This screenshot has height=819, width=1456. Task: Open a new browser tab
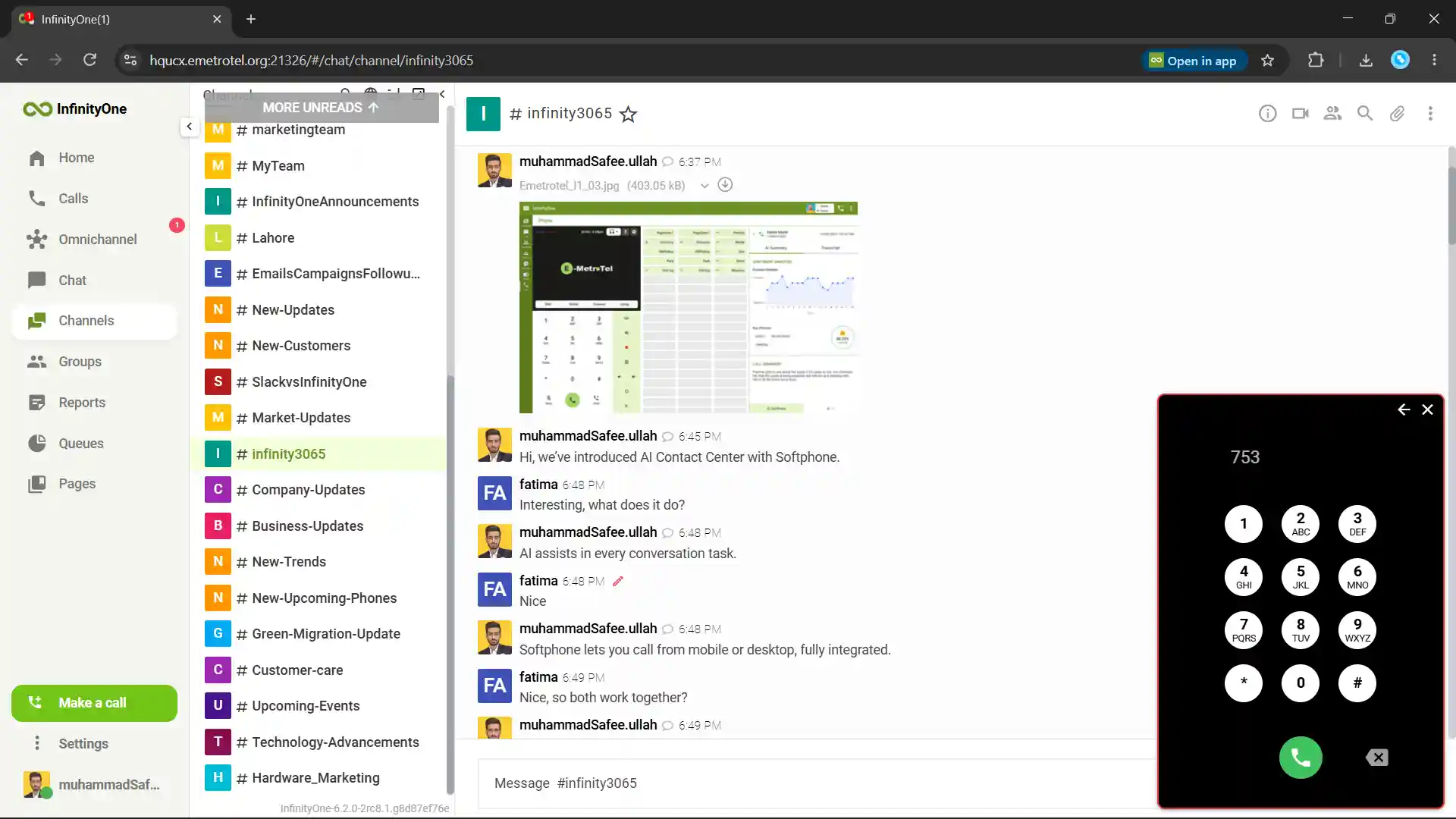coord(251,19)
